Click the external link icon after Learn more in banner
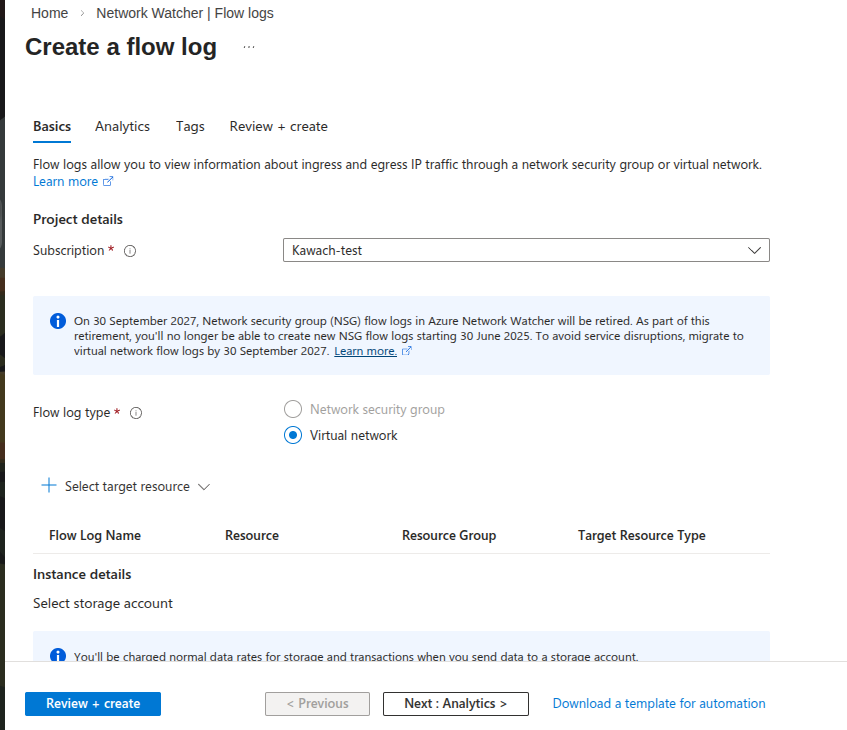This screenshot has height=730, width=847. pos(407,350)
